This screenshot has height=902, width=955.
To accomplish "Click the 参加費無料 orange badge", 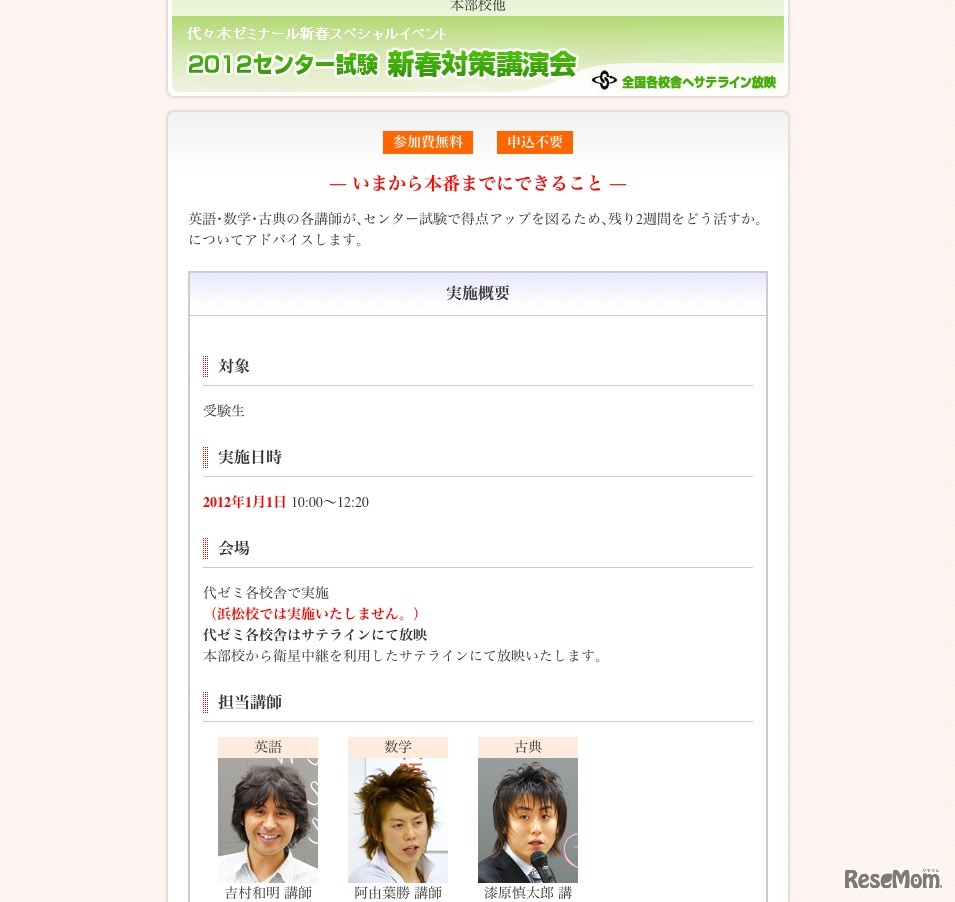I will pos(428,142).
